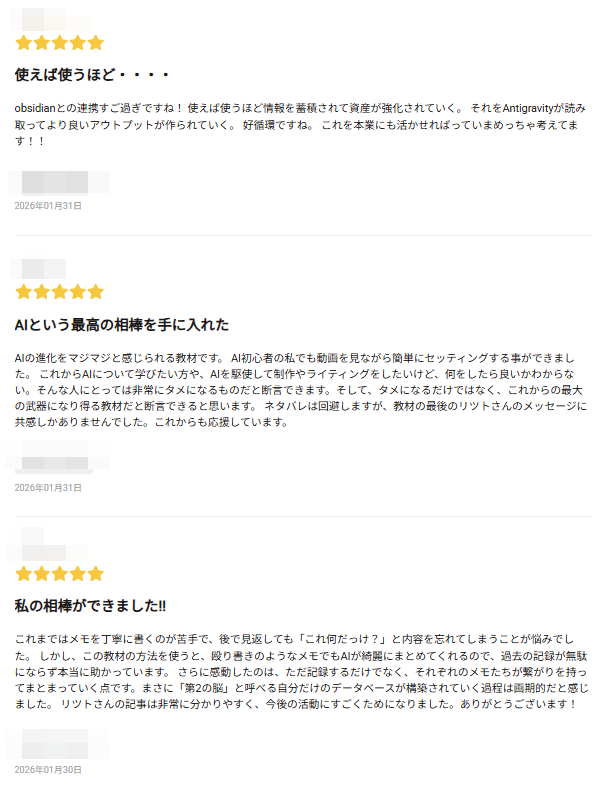
Task: Click the second star above '私の相棒ができました!!'
Action: tap(41, 574)
